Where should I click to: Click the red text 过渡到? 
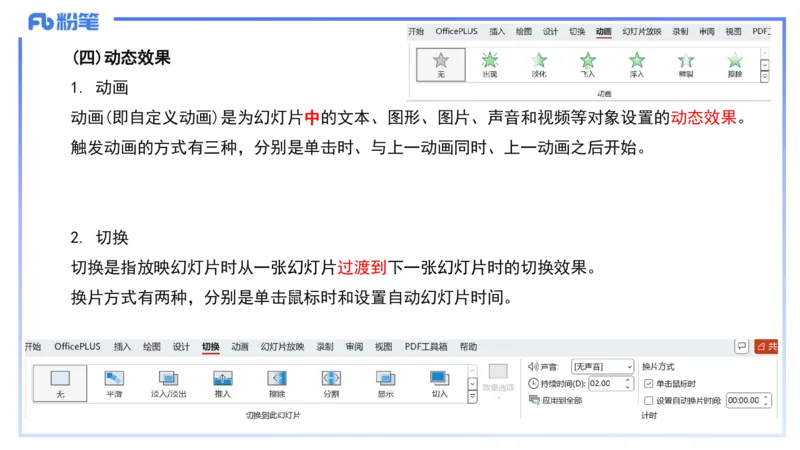coord(362,267)
